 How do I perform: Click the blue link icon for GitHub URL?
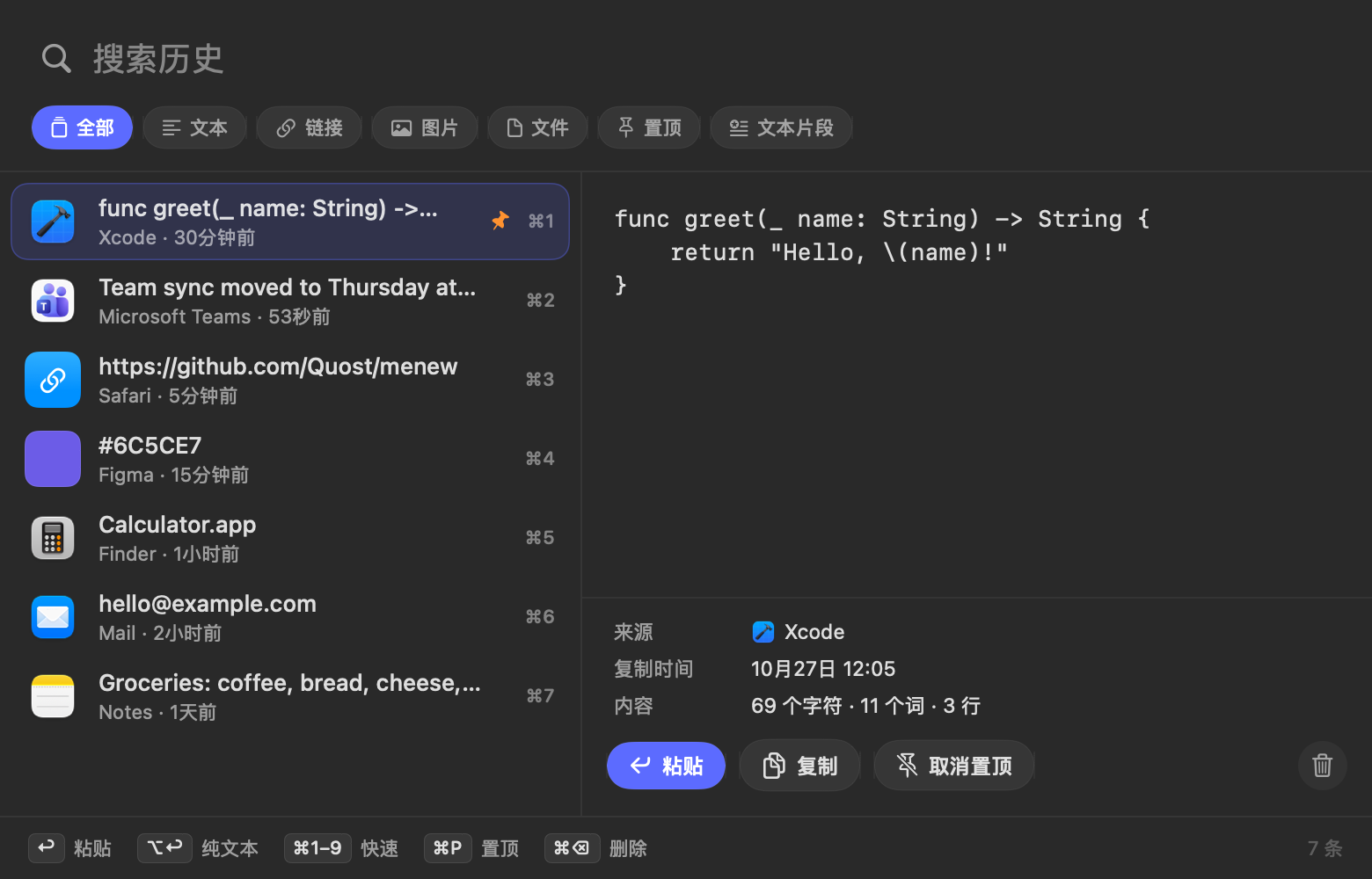(x=53, y=380)
